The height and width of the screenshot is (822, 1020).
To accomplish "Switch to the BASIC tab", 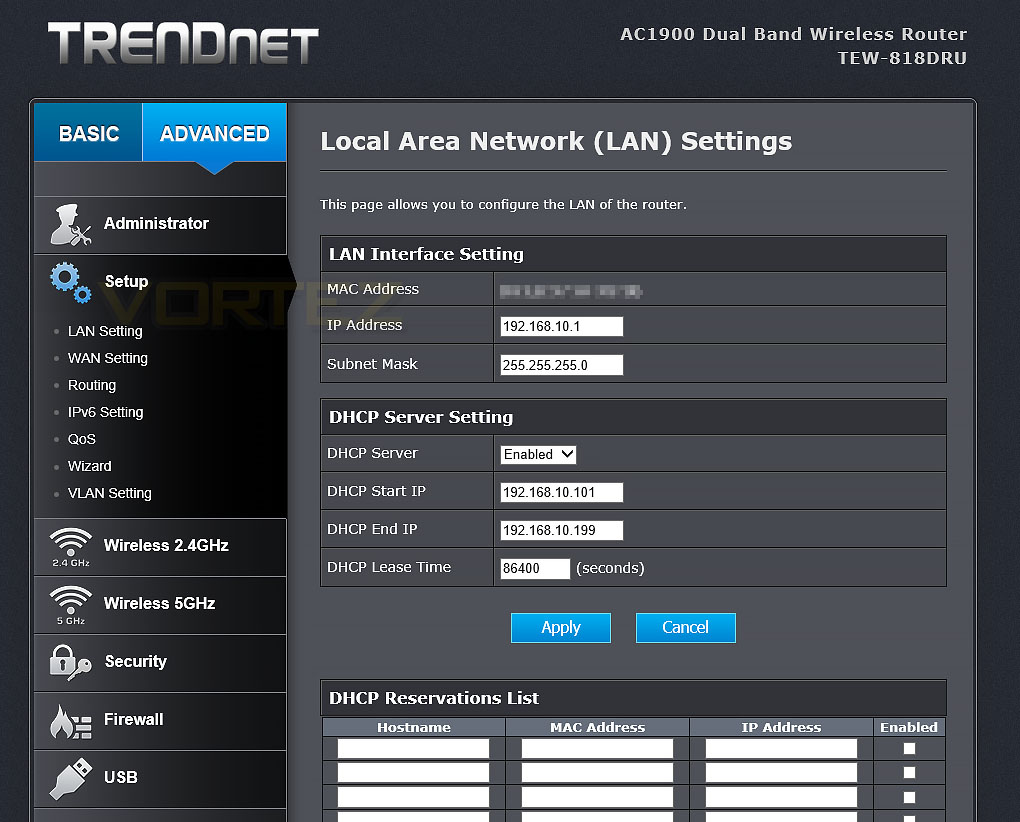I will (88, 132).
